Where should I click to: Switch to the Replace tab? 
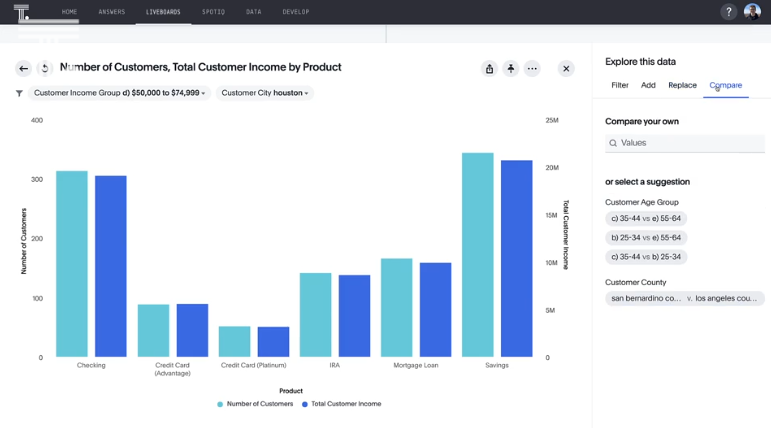click(682, 85)
